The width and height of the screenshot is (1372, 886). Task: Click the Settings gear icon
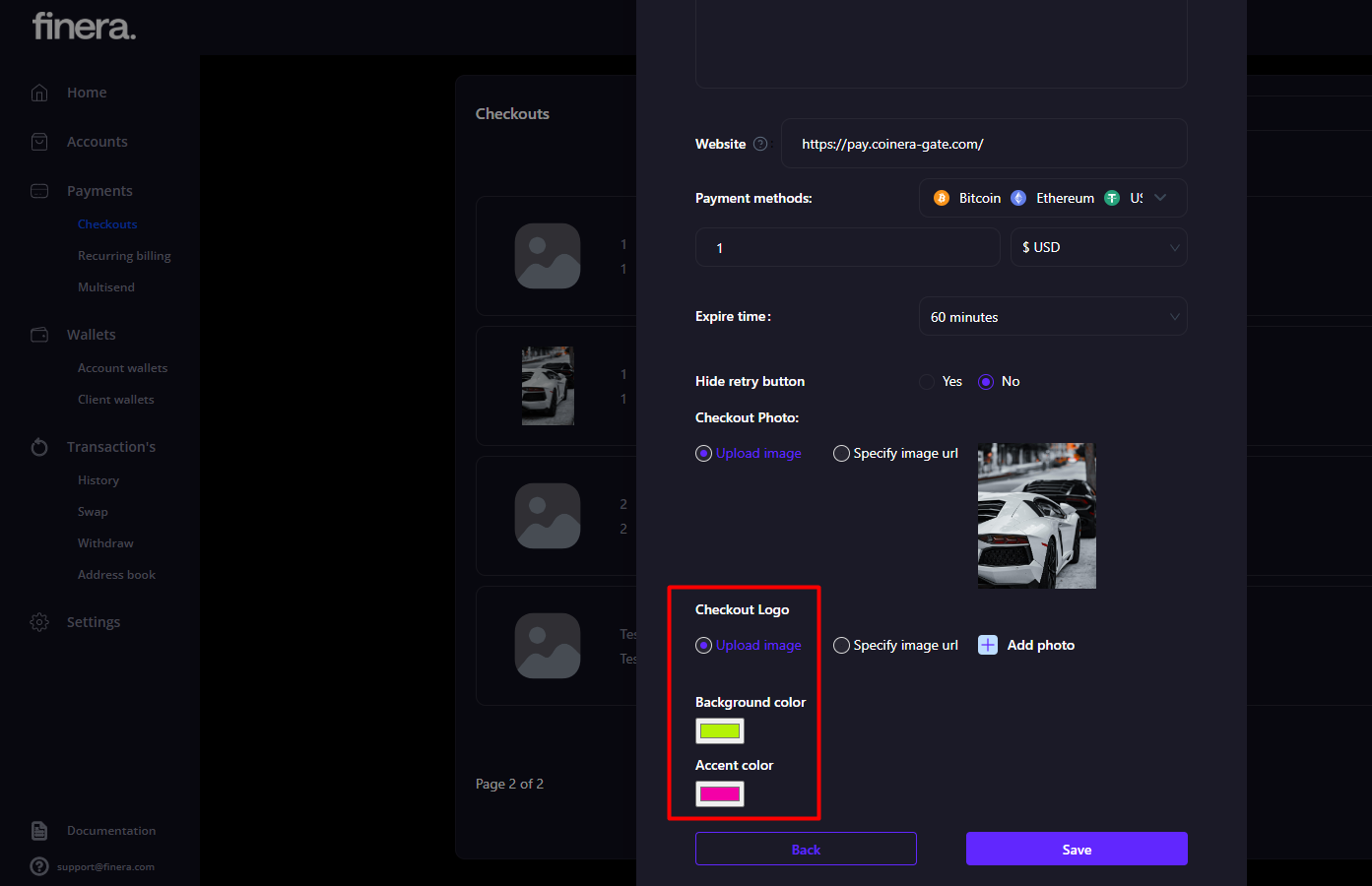click(x=39, y=622)
